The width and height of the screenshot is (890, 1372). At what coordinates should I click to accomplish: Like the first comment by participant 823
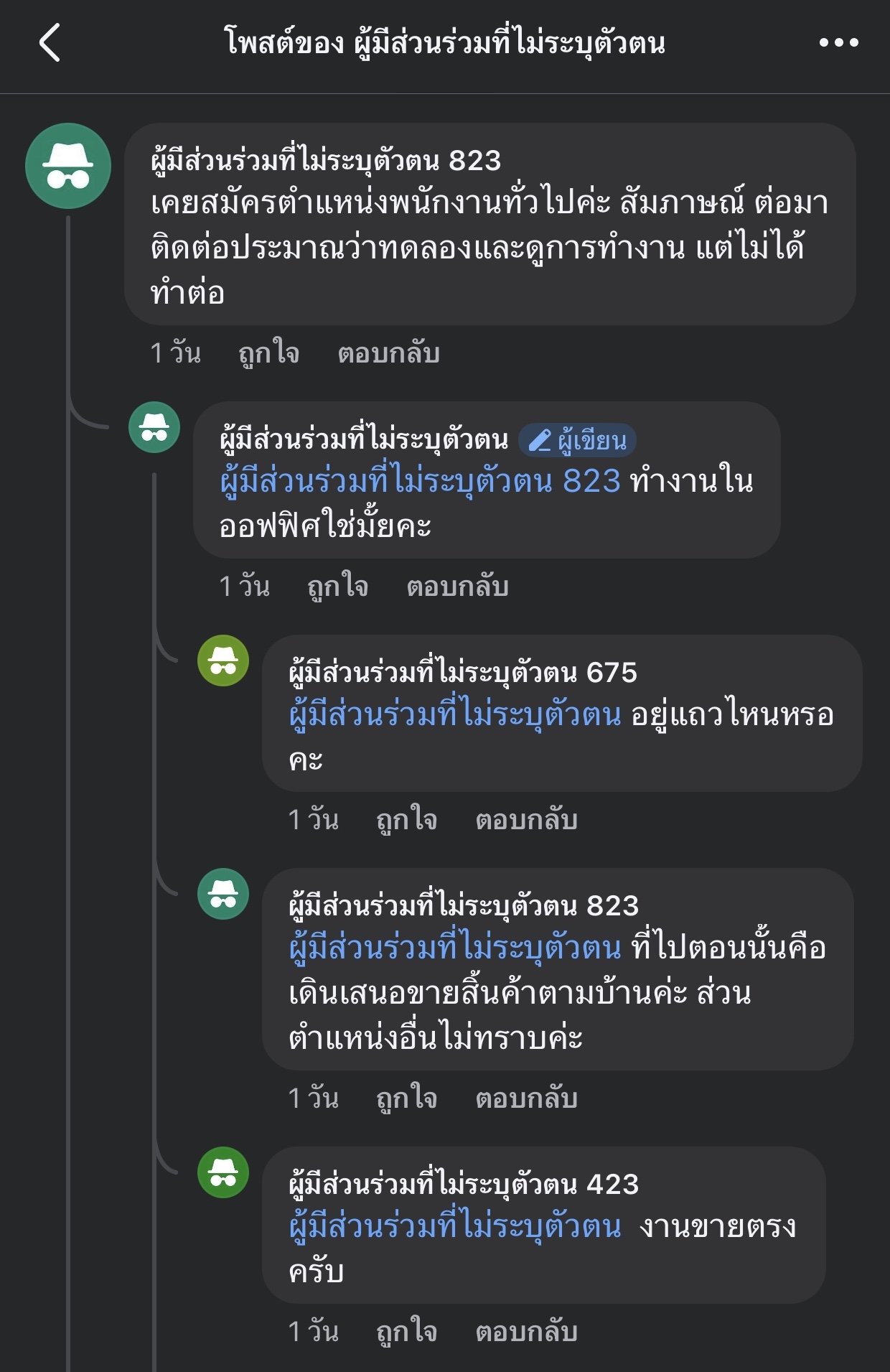click(x=269, y=353)
